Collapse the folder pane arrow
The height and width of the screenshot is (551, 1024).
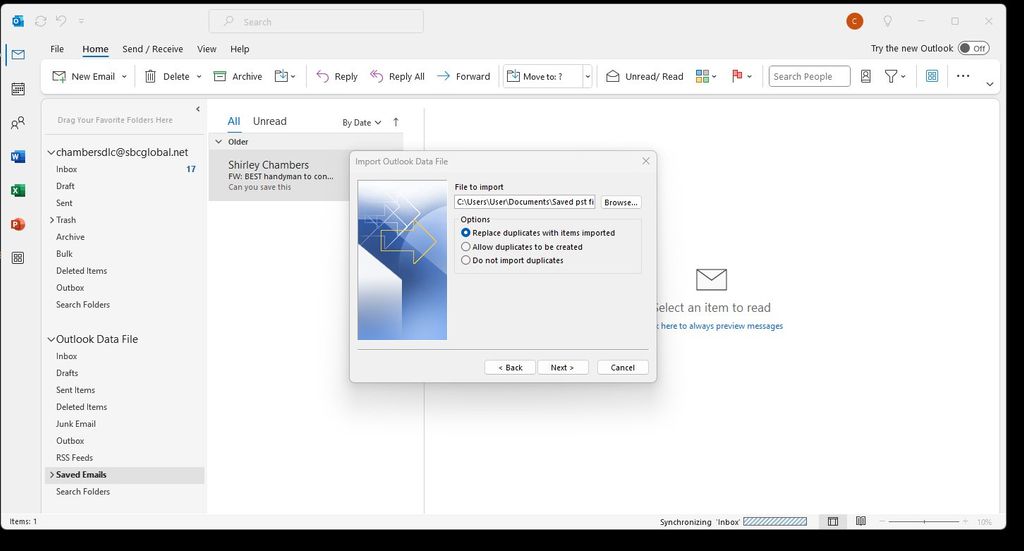198,109
